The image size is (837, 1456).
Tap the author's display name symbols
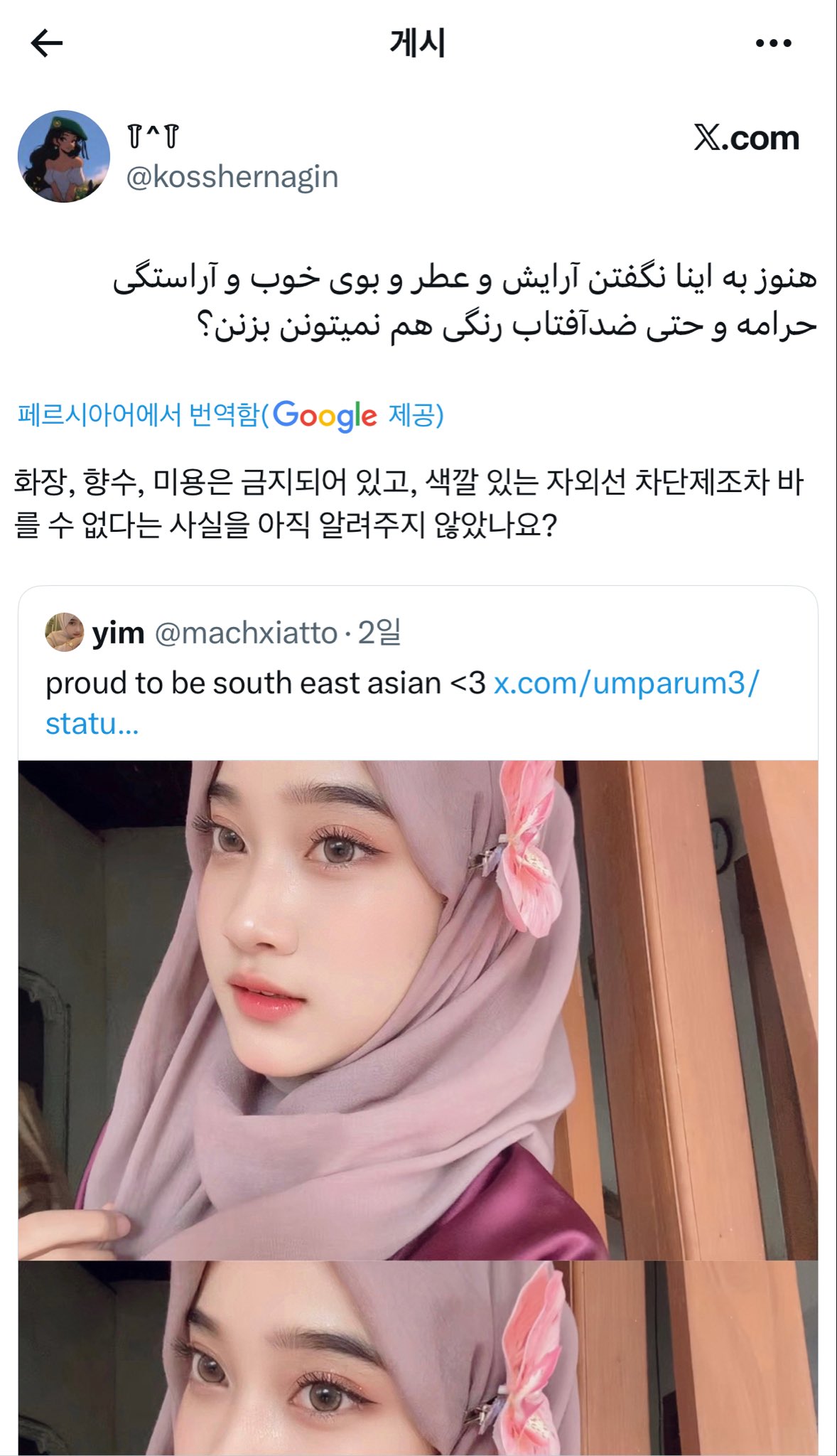153,136
